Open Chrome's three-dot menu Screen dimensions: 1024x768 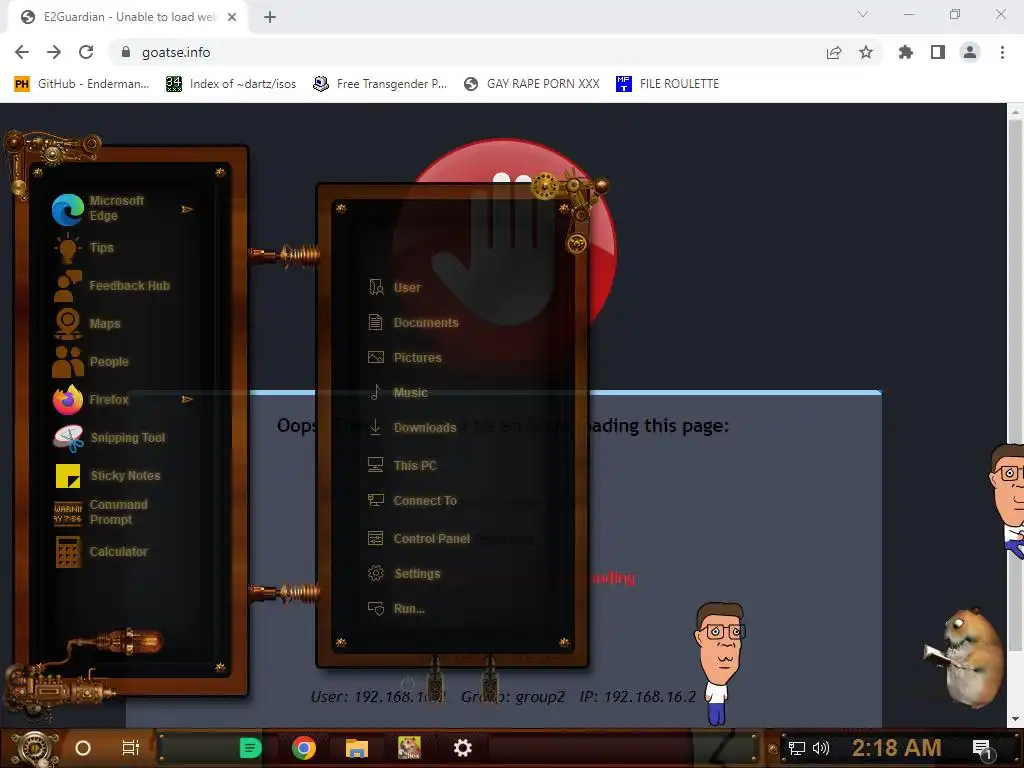(x=1002, y=52)
